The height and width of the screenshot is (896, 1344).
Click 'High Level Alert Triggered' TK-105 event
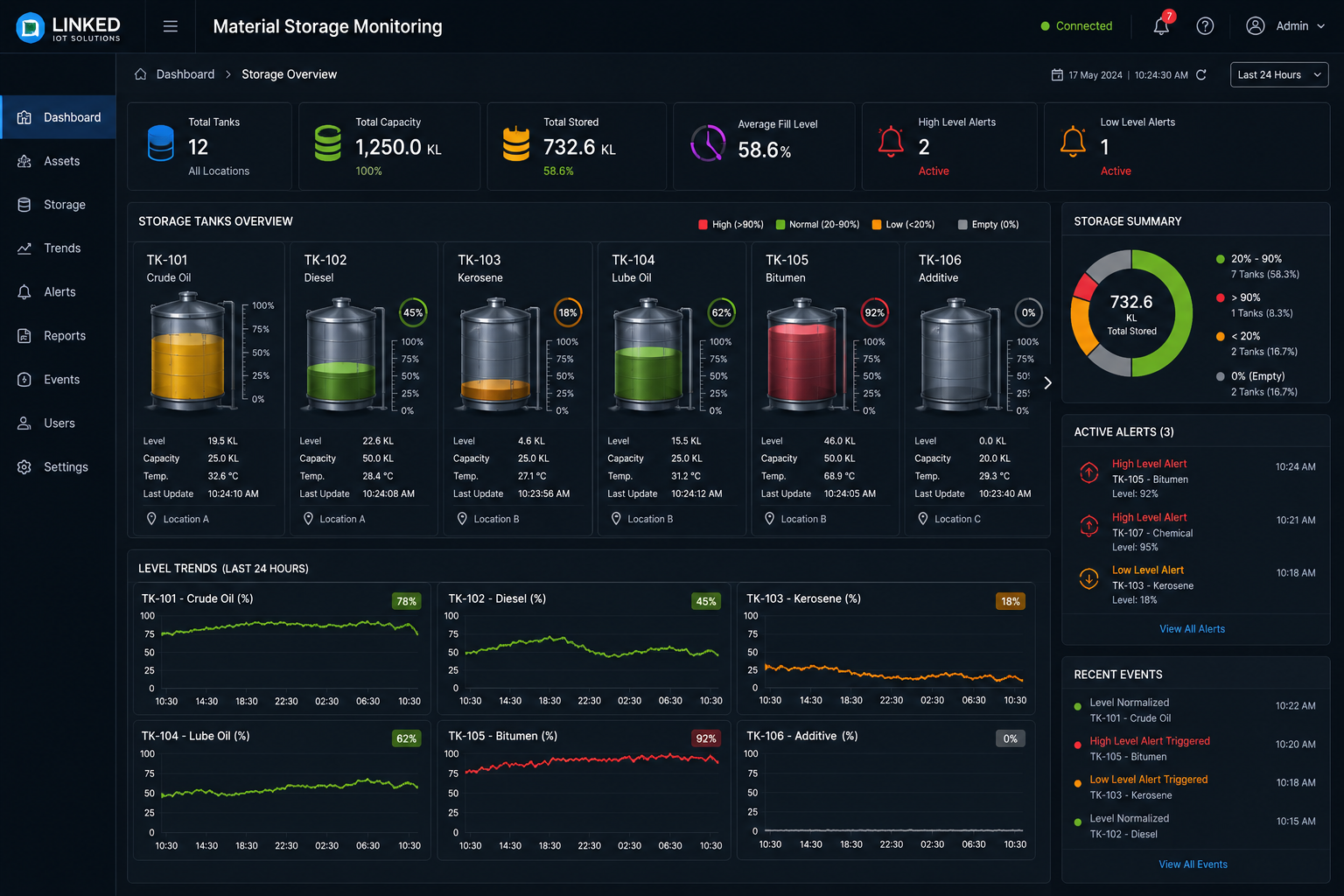[1195, 749]
